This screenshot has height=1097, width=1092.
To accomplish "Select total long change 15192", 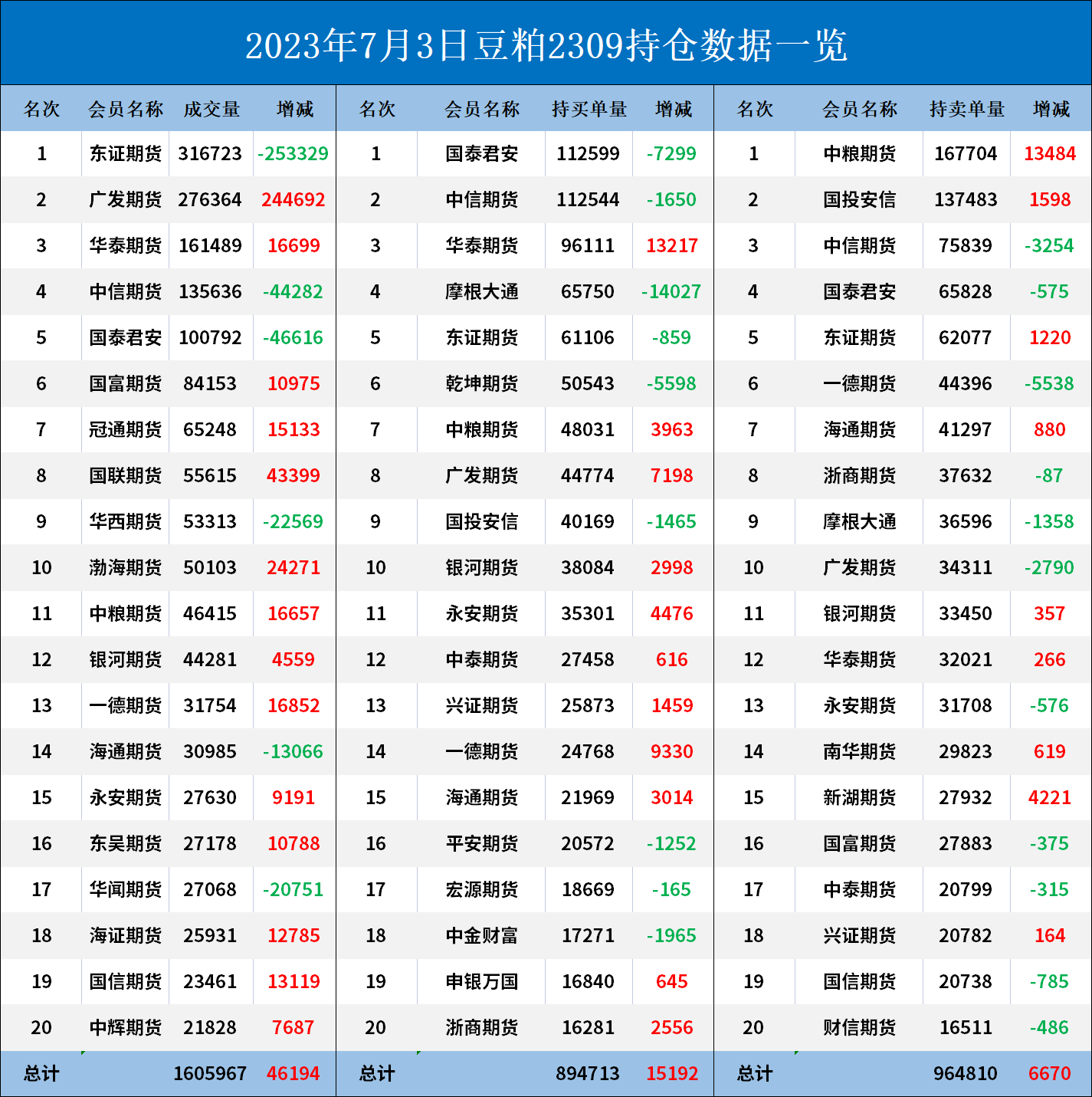I will click(x=672, y=1074).
